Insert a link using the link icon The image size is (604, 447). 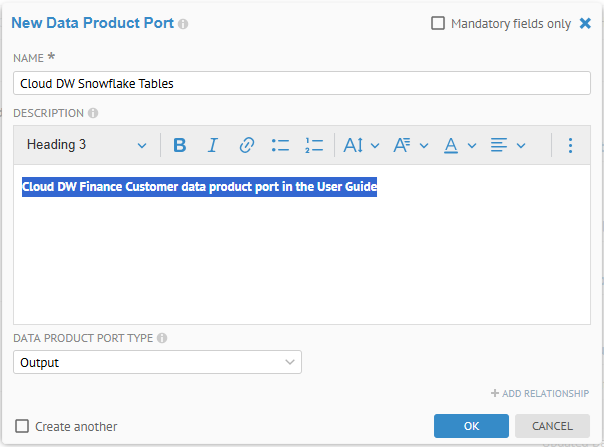coord(246,145)
